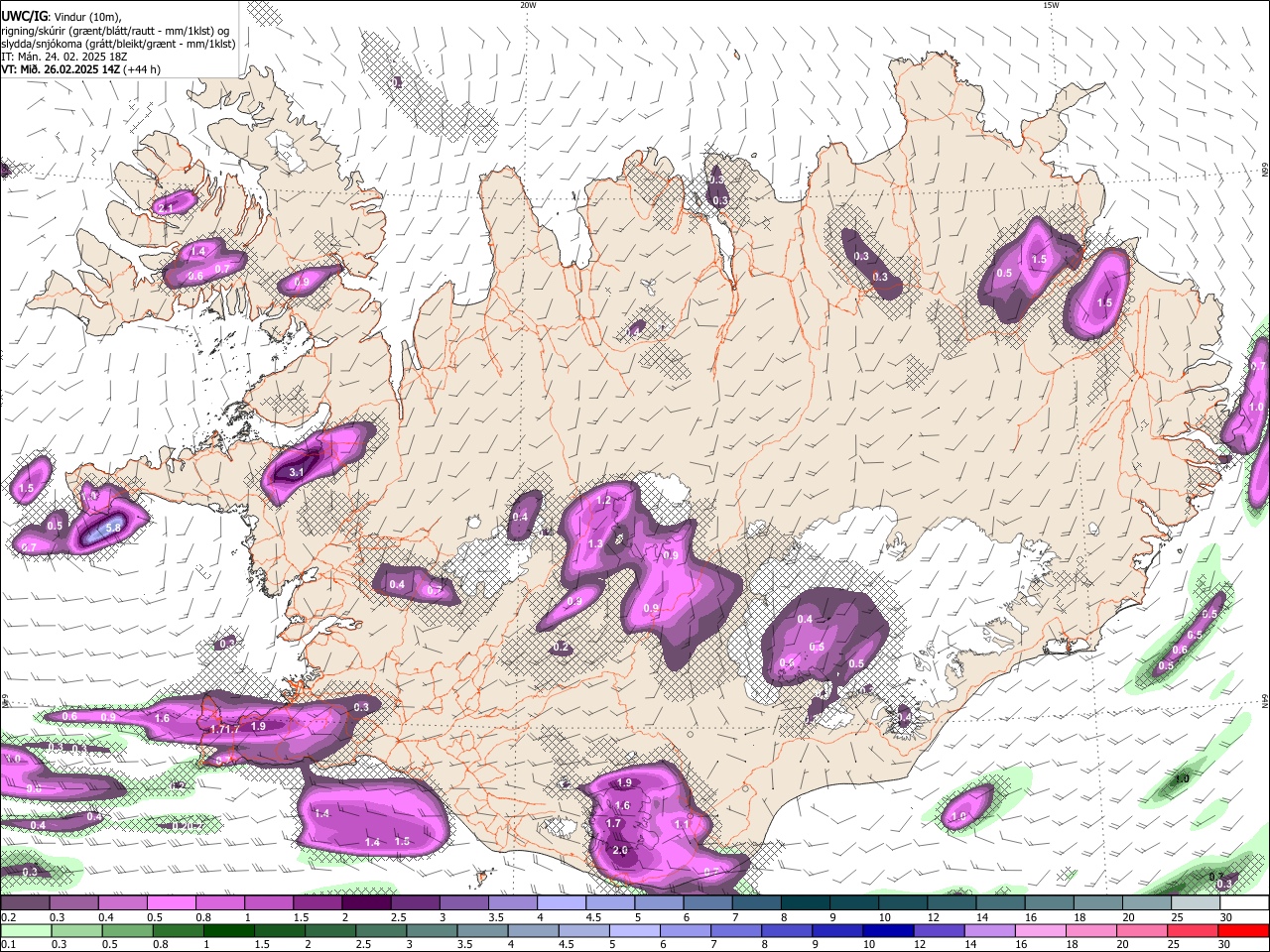Image resolution: width=1270 pixels, height=952 pixels.
Task: Click the bright red swatch ending the rain legend
Action: click(1243, 930)
